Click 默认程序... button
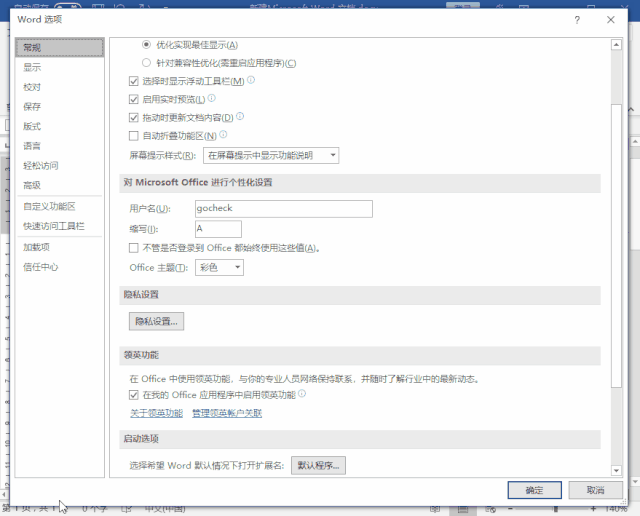The image size is (640, 516). coord(318,465)
